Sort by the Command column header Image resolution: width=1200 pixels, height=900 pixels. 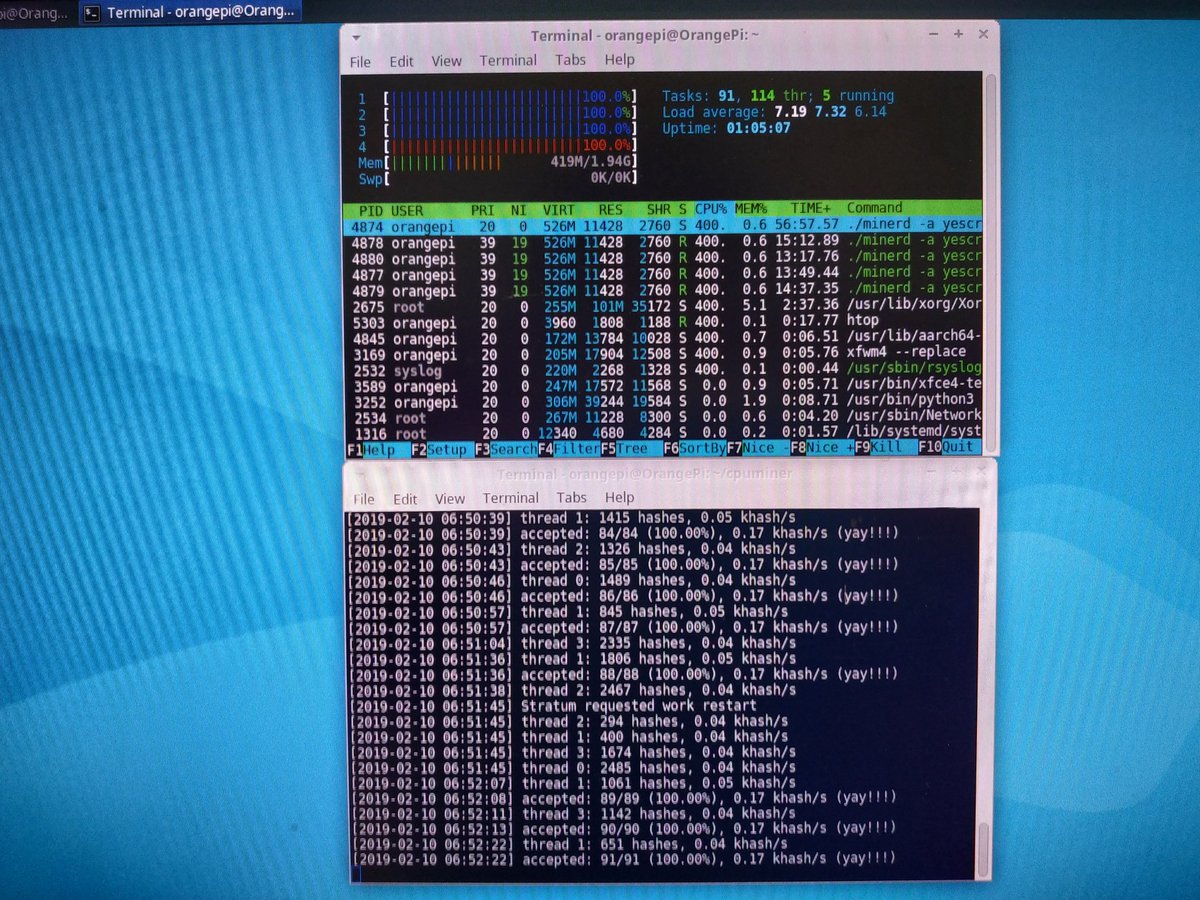coord(875,208)
